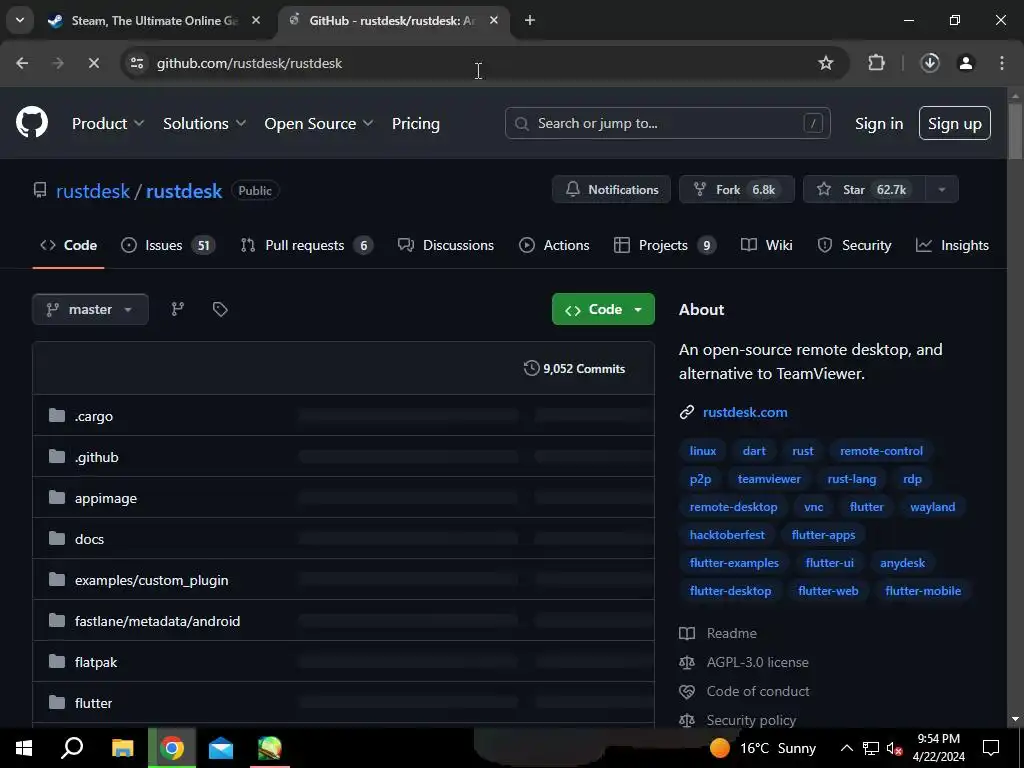View the 9,052 Commits history

click(x=575, y=369)
